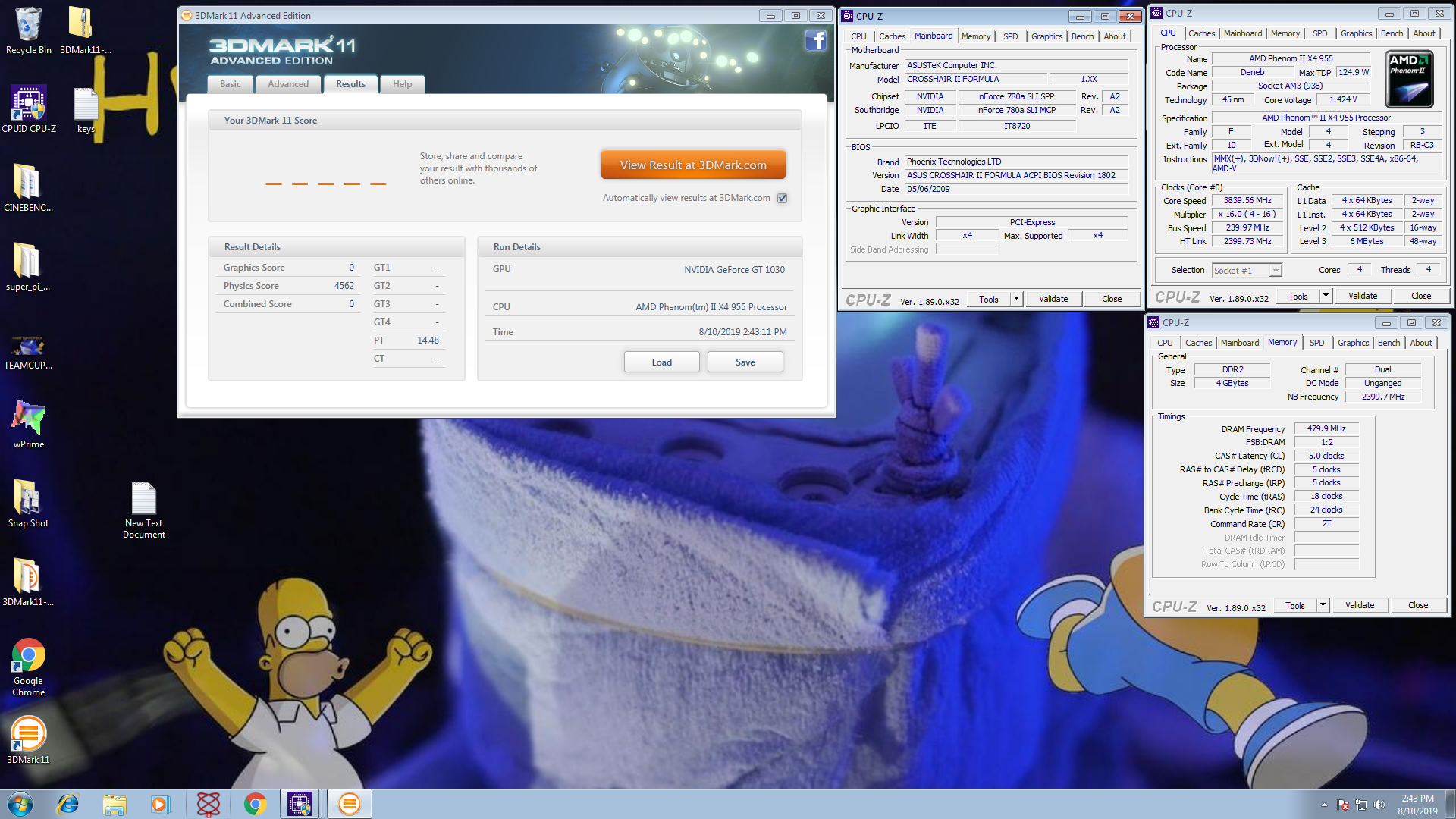Click the NVIDIA GeForce GT 1030 GPU text
This screenshot has width=1456, height=819.
(734, 270)
